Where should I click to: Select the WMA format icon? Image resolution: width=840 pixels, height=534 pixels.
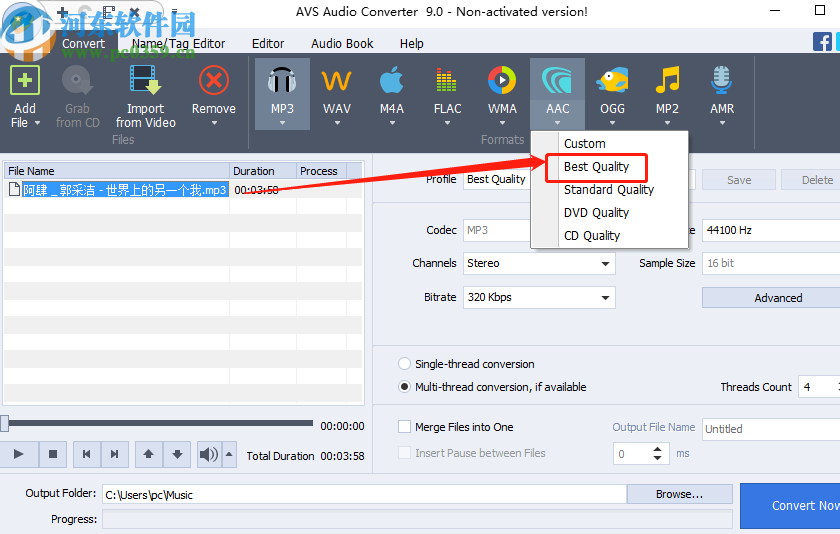coord(502,81)
